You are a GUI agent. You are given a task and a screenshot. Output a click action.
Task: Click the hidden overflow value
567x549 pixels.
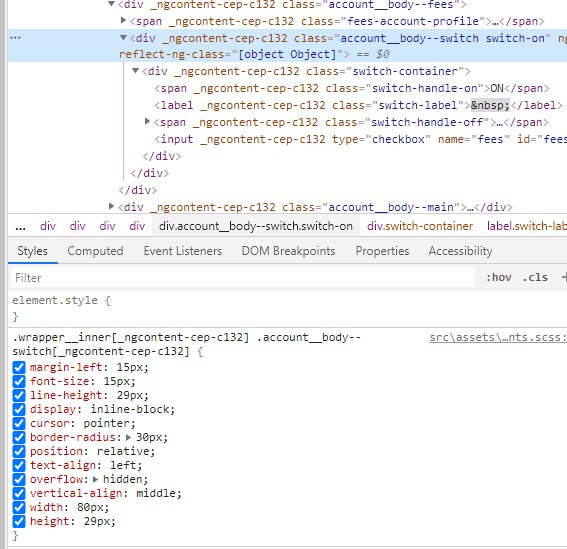123,480
